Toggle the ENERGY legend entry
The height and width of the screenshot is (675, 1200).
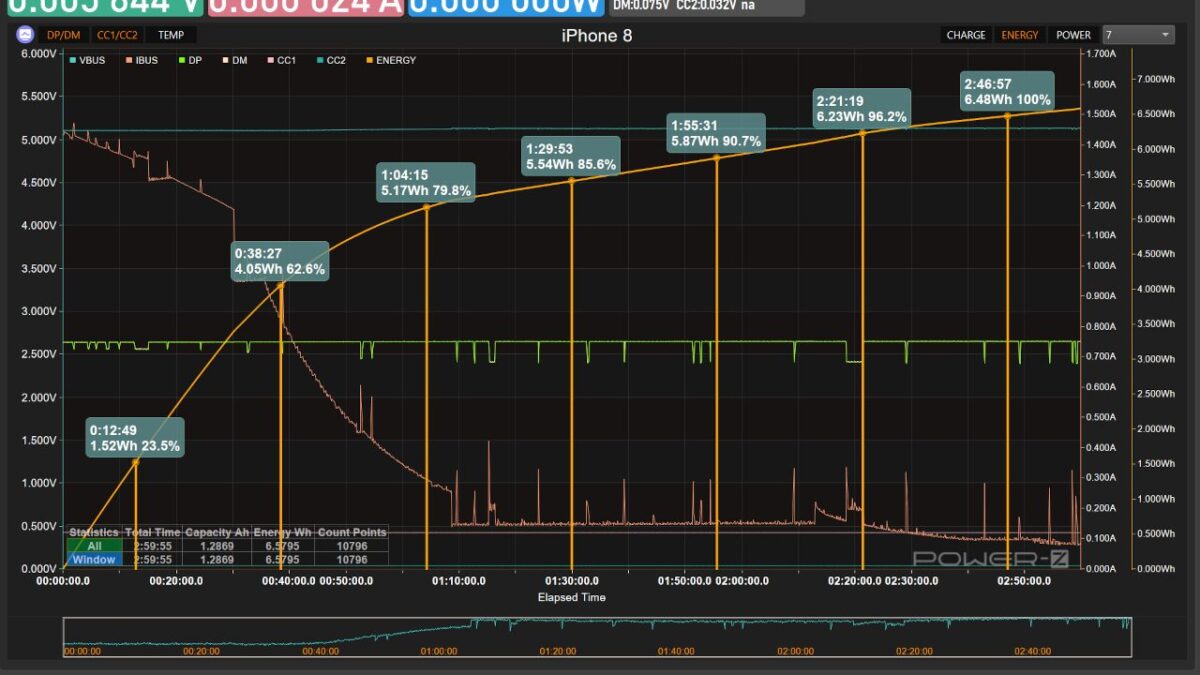pos(390,60)
